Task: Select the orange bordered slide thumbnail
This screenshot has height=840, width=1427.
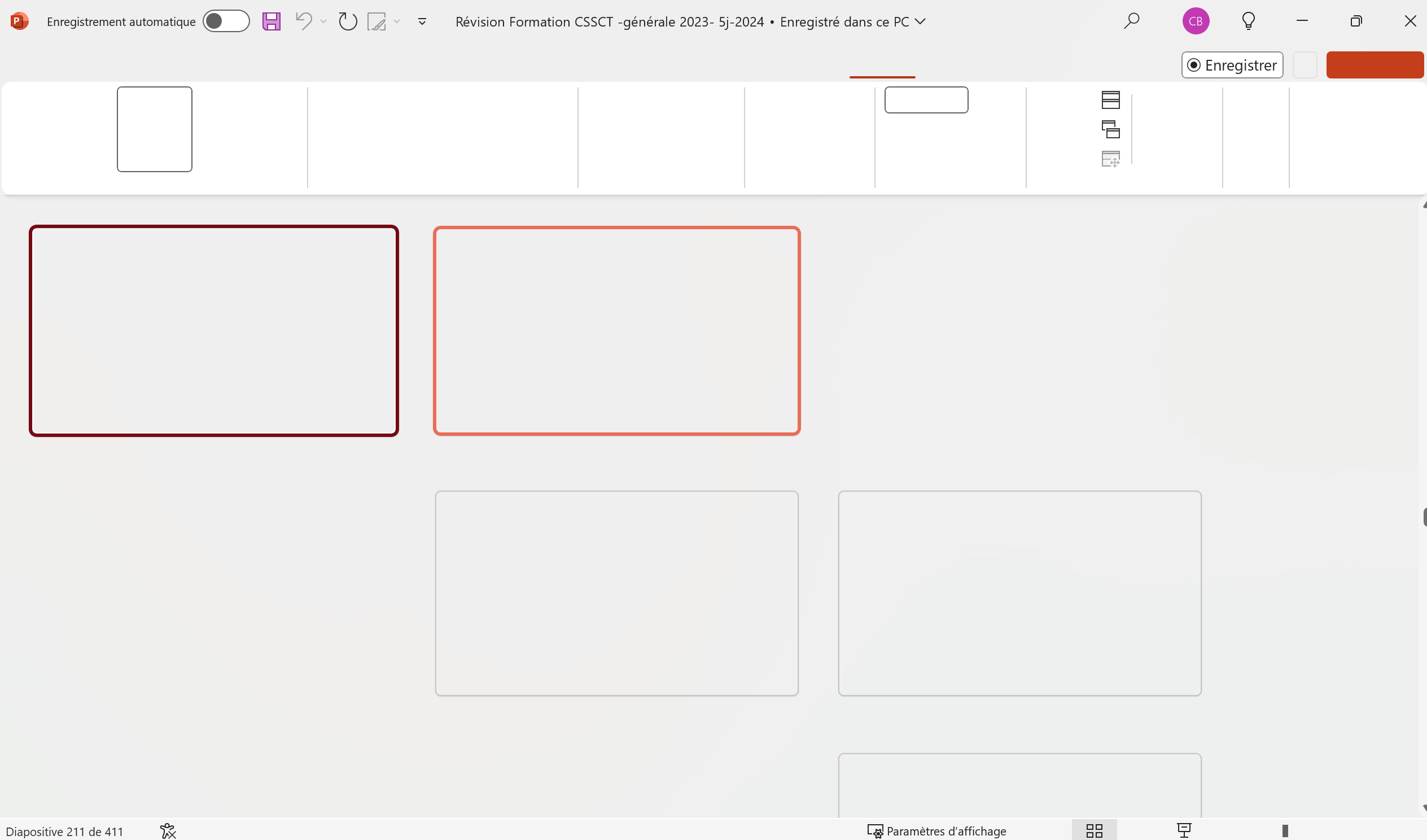Action: 616,331
